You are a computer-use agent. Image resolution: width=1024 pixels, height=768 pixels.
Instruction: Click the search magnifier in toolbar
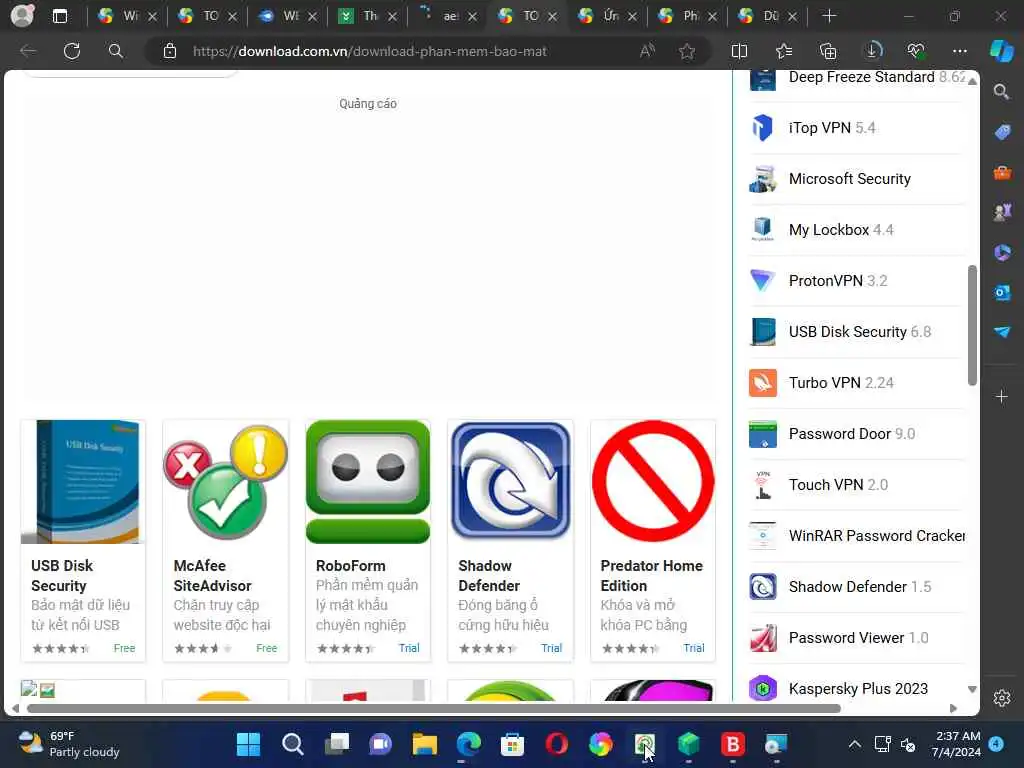coord(116,51)
